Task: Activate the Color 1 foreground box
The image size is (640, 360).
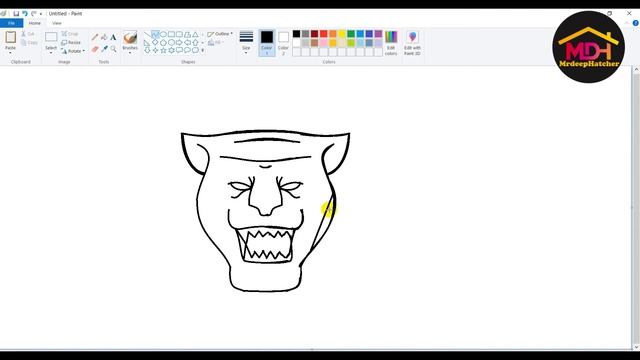Action: [267, 43]
